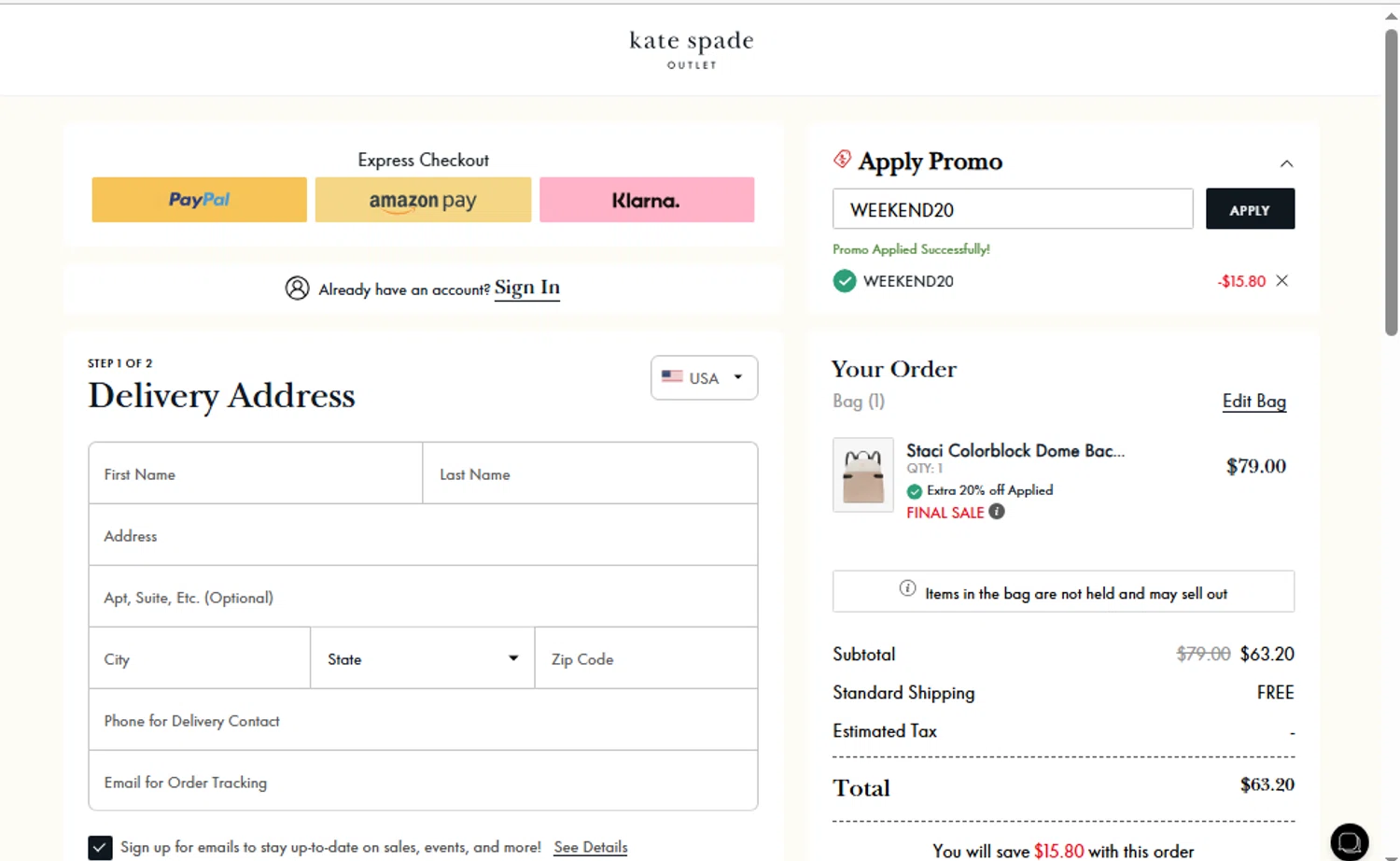Click the Email for Order Tracking field

(423, 781)
